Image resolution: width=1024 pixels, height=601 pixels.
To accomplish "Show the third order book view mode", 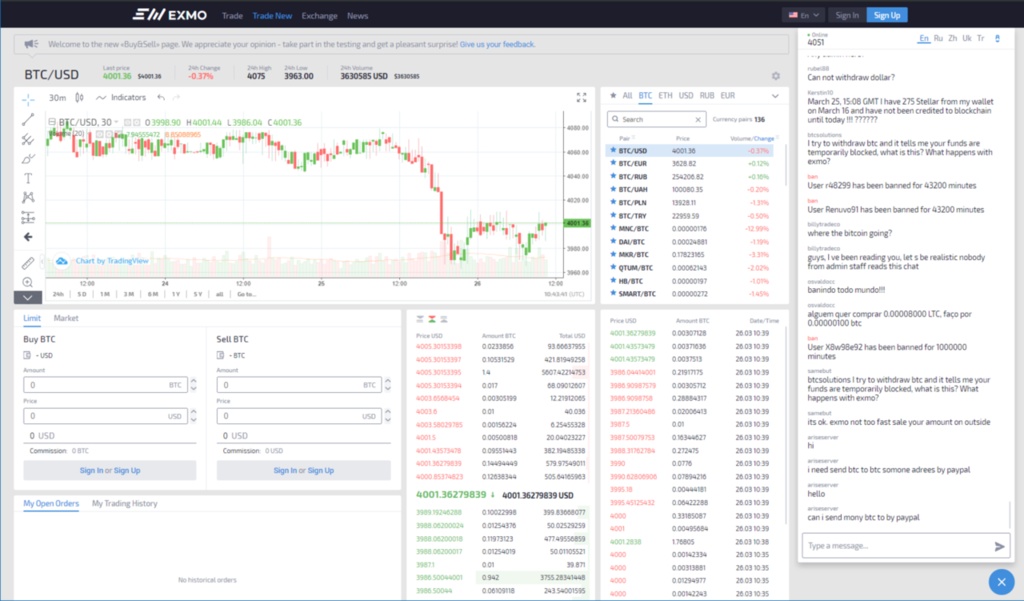I will (x=443, y=319).
